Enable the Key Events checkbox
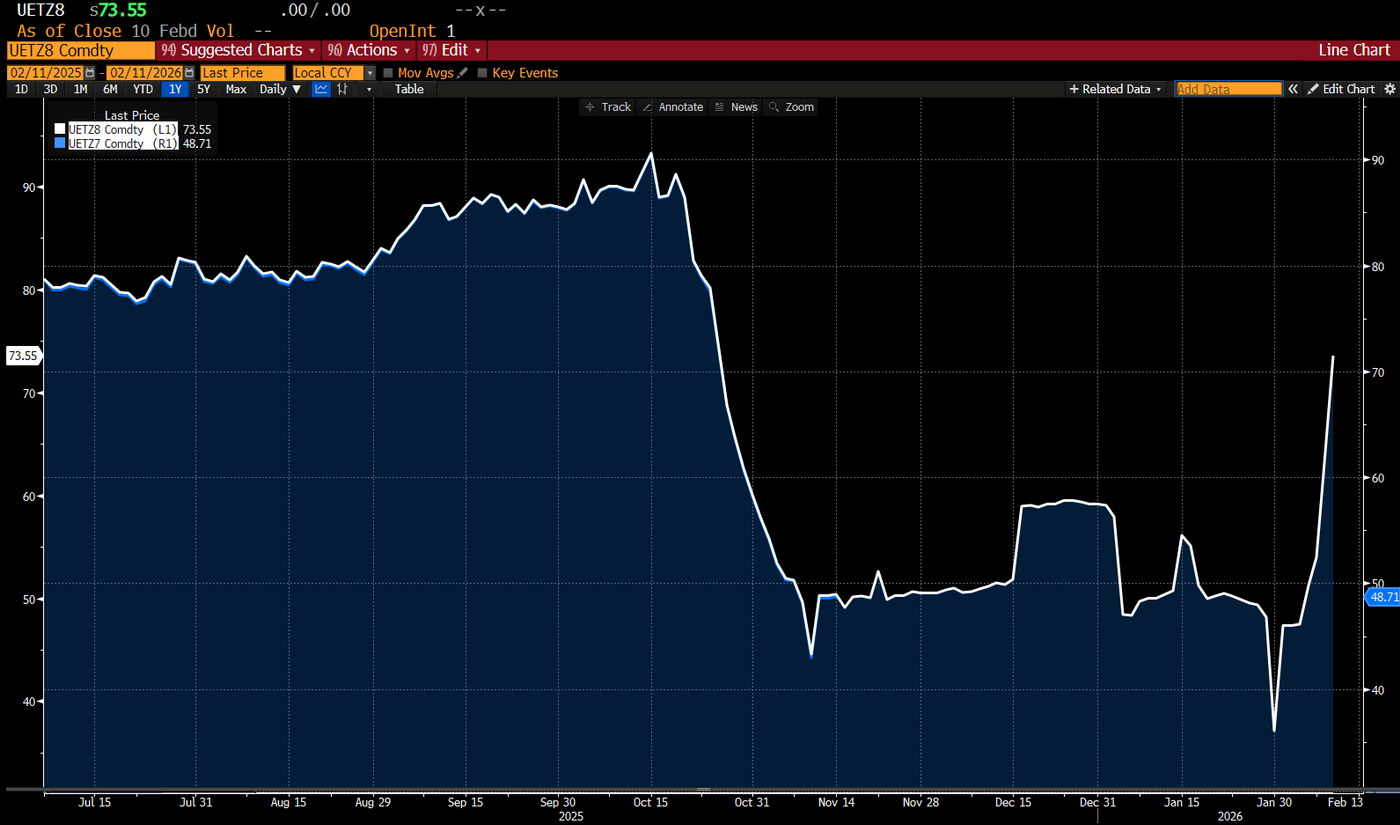This screenshot has height=825, width=1400. [483, 73]
